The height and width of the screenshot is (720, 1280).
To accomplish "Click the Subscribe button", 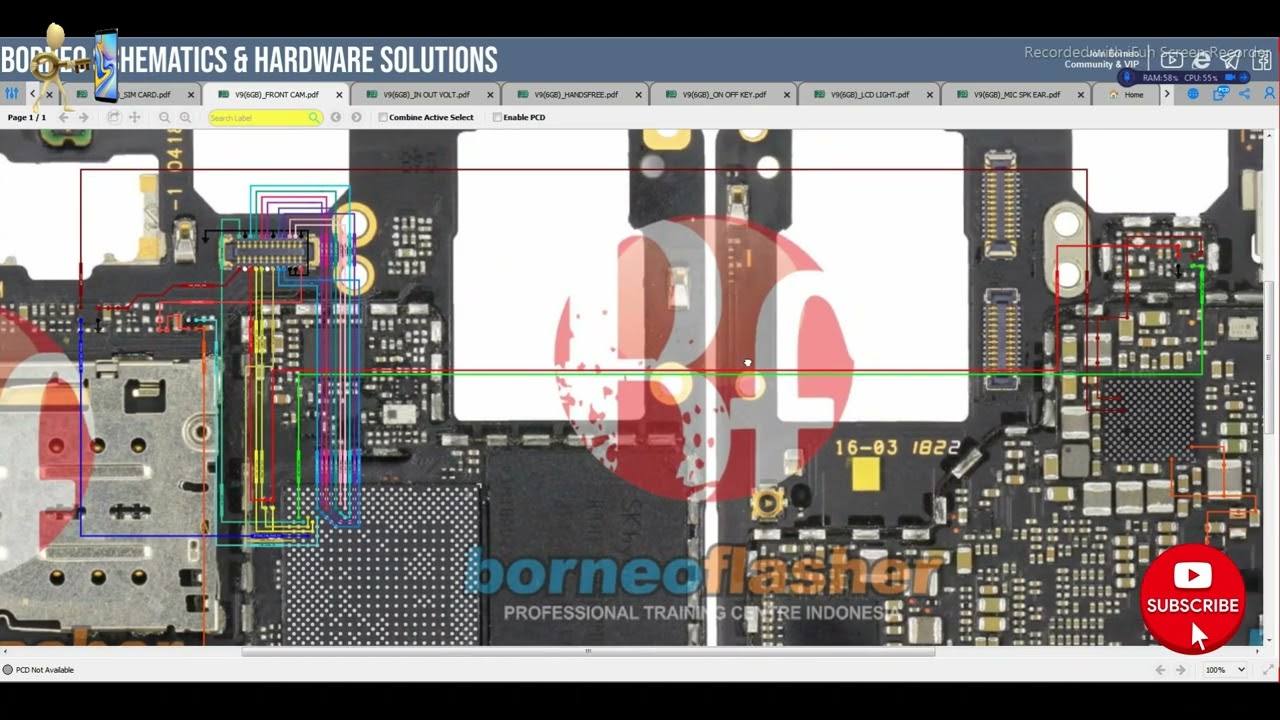I will tap(1193, 599).
